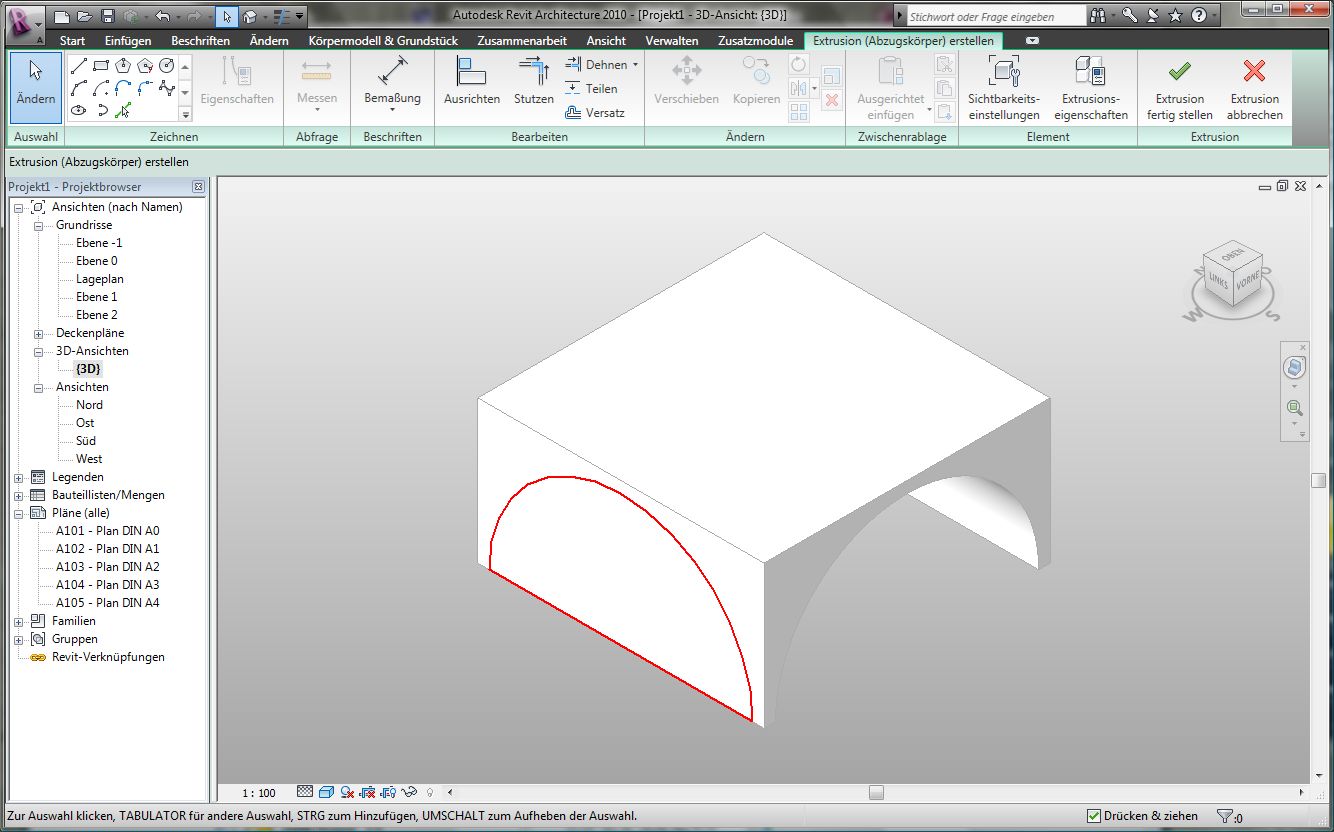The height and width of the screenshot is (832, 1334).
Task: Toggle shadows off icon in view bar
Action: 347,793
